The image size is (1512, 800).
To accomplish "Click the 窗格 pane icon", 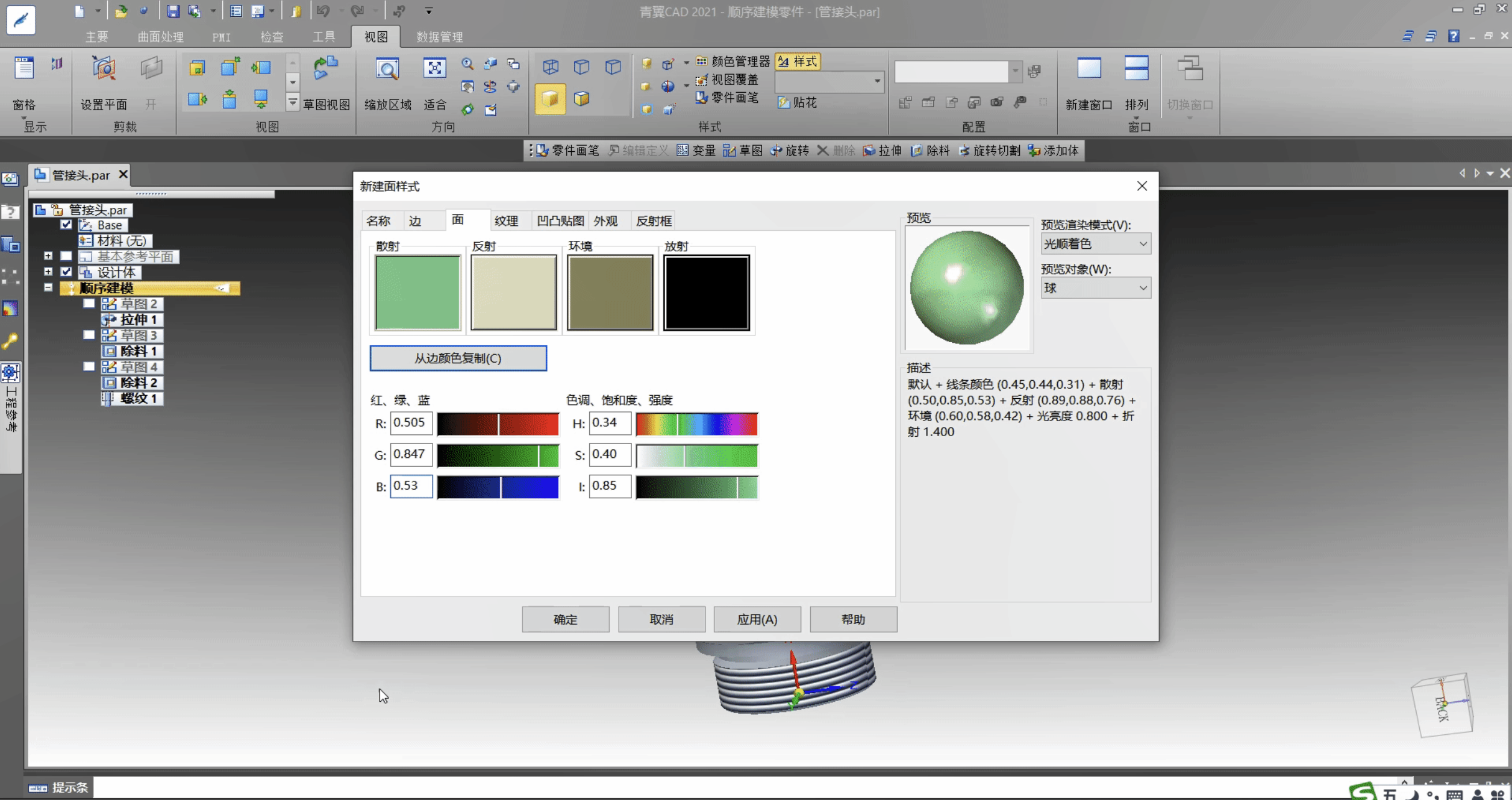I will (24, 68).
